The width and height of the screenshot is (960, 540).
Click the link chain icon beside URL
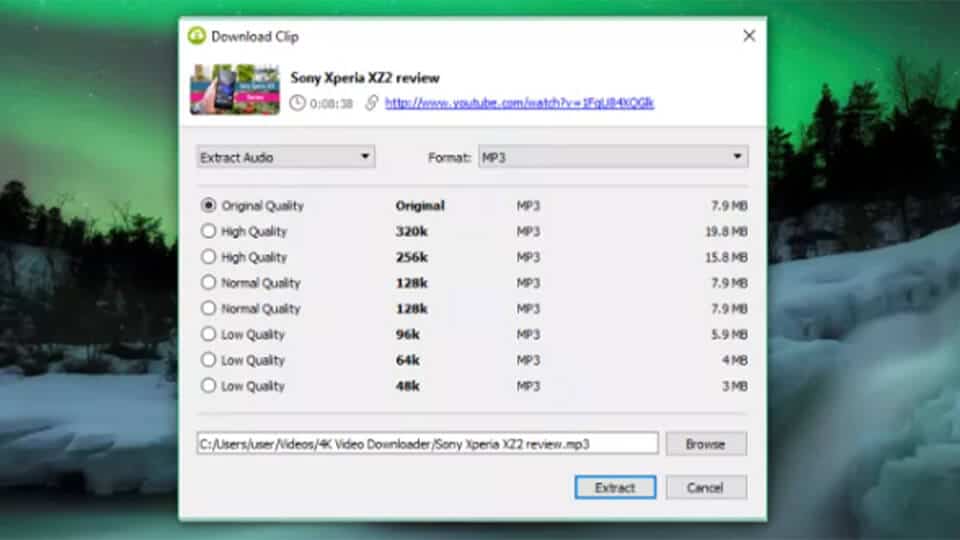click(x=372, y=103)
